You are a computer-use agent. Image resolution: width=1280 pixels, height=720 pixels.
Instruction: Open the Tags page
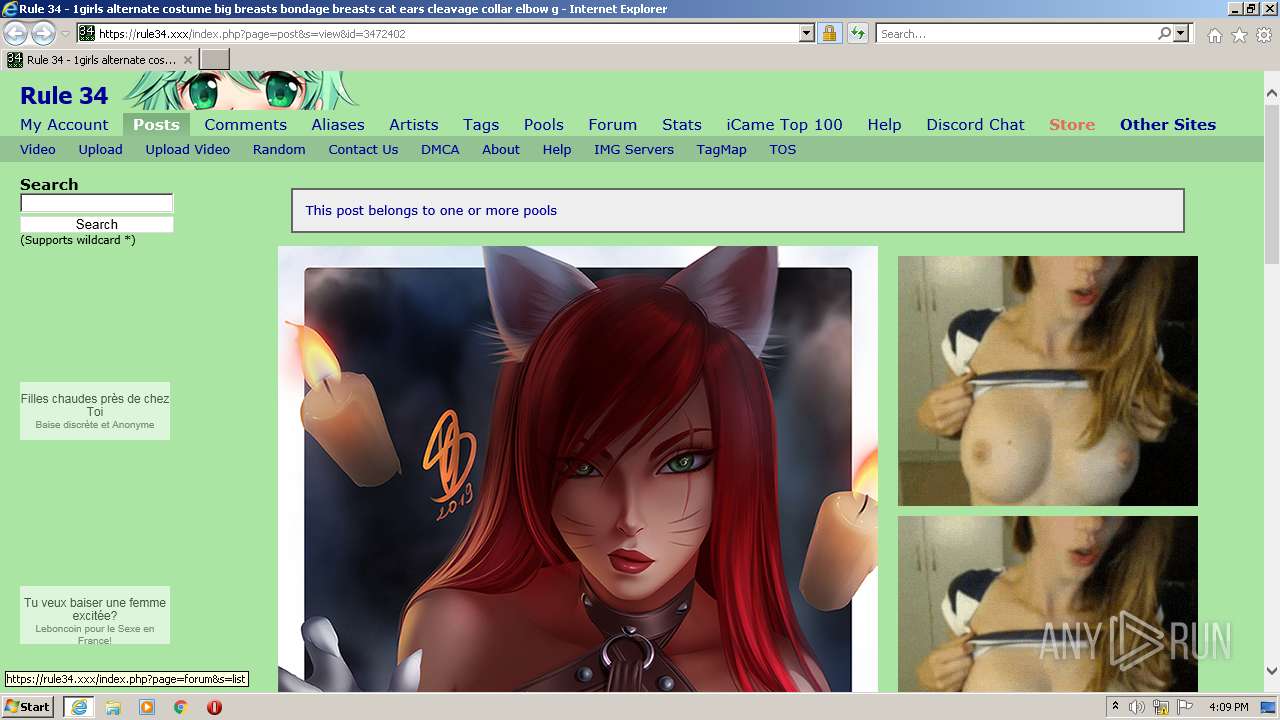tap(481, 124)
